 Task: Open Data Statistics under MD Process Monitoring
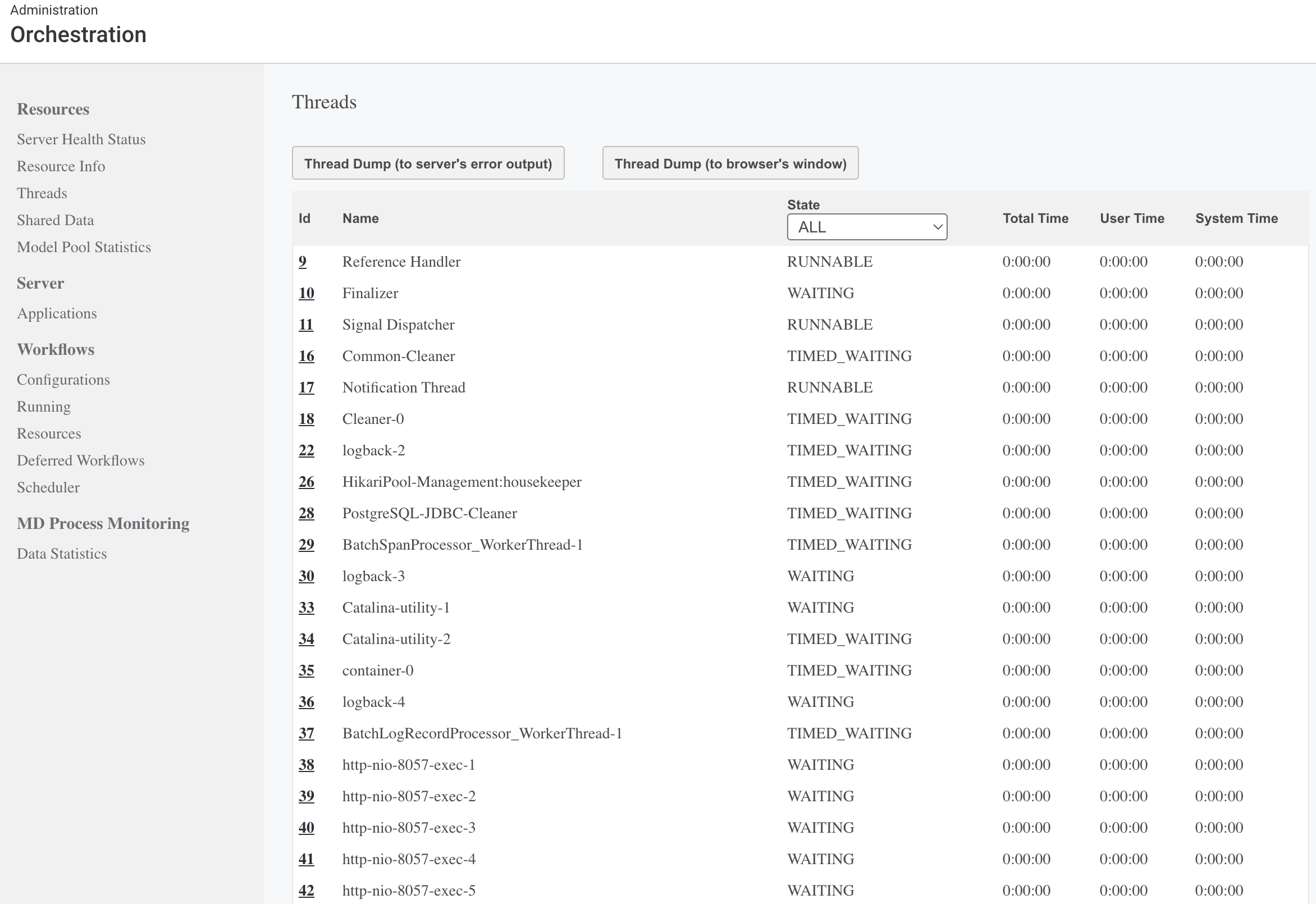click(x=62, y=554)
